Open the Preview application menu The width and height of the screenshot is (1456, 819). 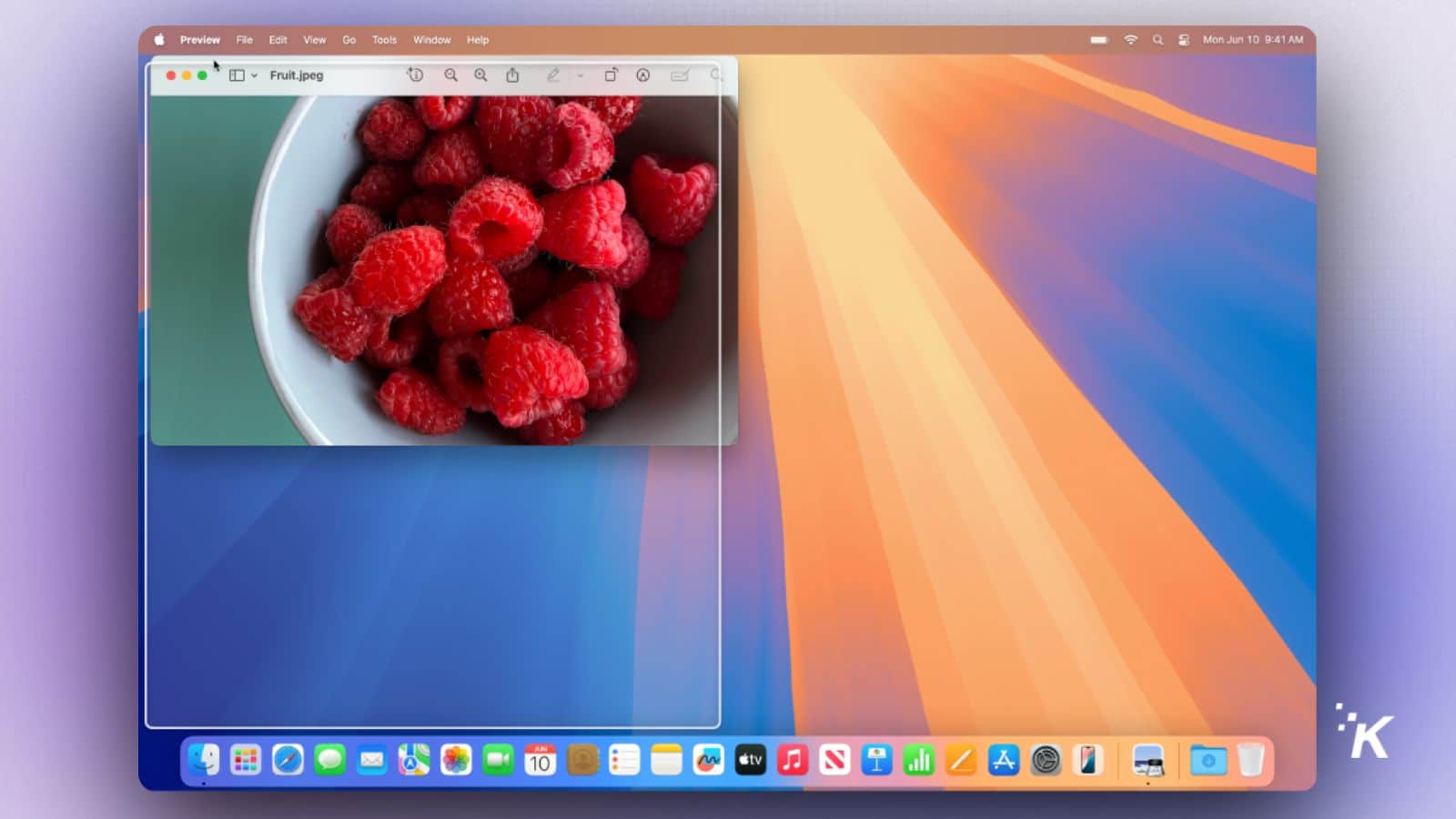tap(200, 40)
